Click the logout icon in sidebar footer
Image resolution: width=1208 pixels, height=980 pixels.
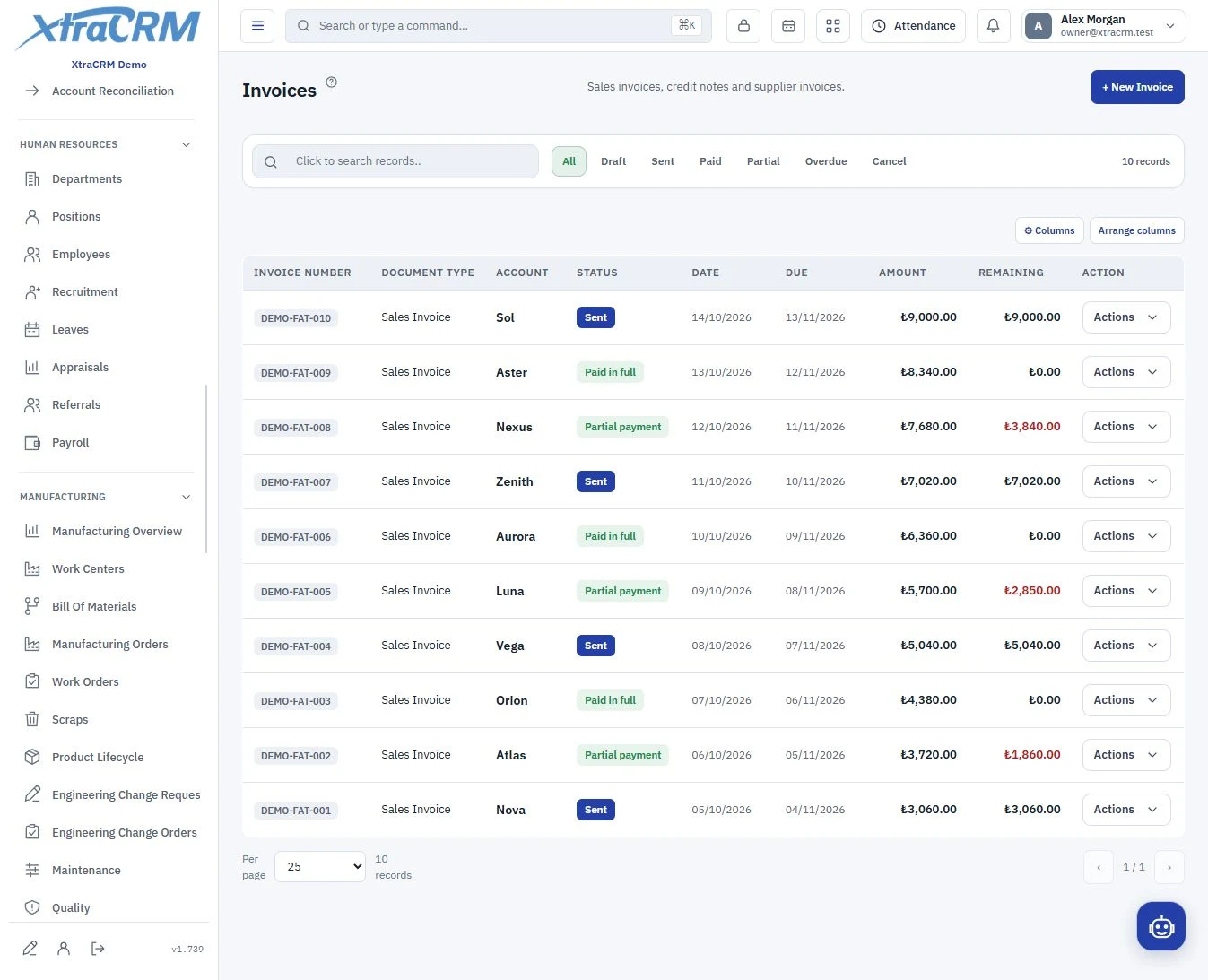coord(98,949)
